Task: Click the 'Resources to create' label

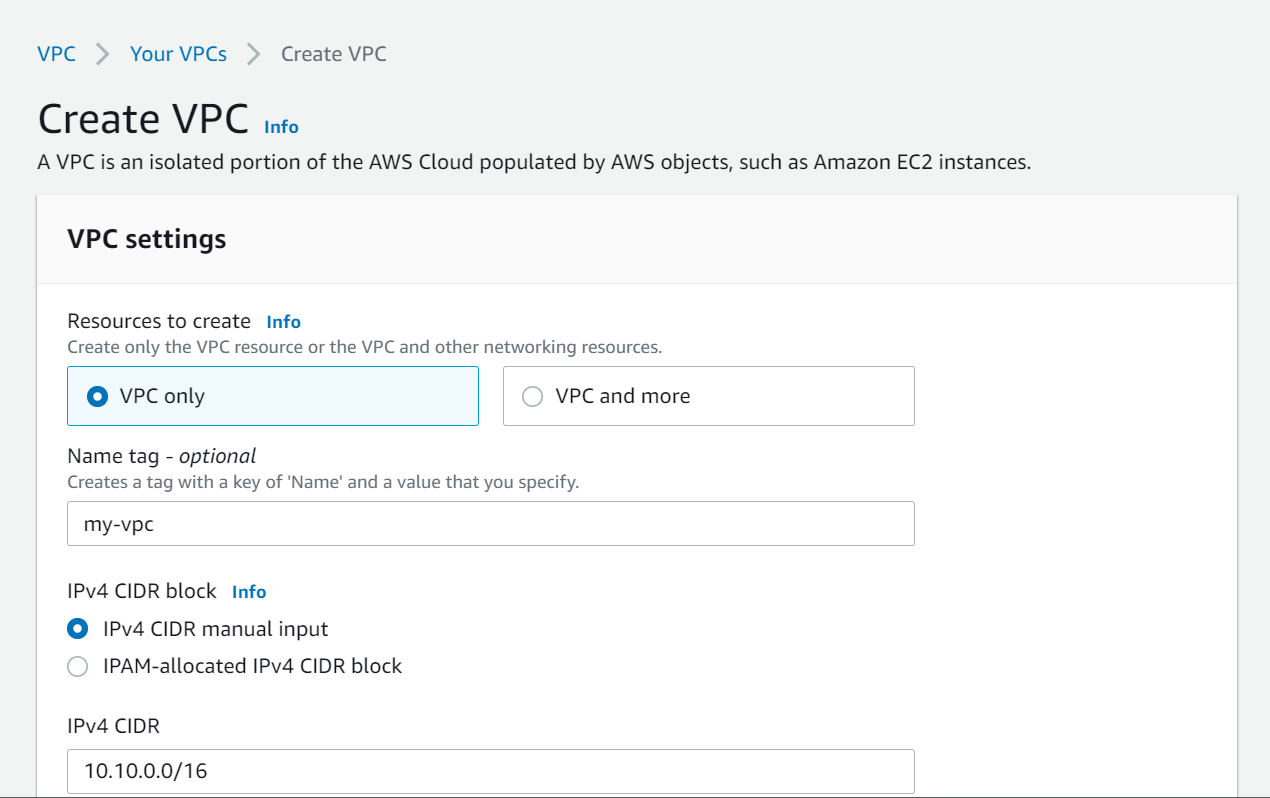Action: [159, 321]
